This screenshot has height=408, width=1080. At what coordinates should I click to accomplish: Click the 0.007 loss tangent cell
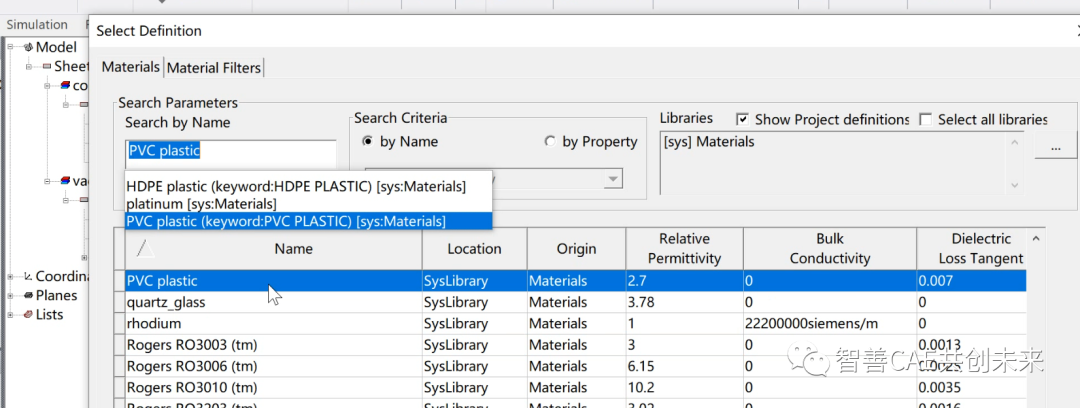pyautogui.click(x=972, y=280)
